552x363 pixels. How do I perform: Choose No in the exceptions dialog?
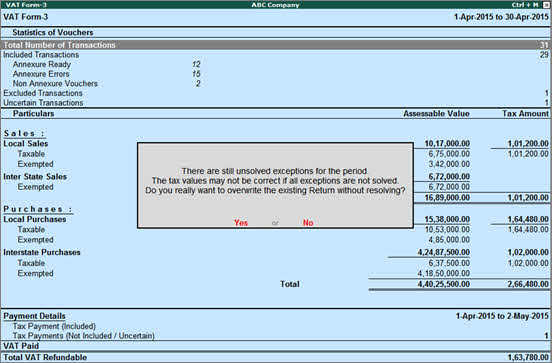(x=308, y=223)
